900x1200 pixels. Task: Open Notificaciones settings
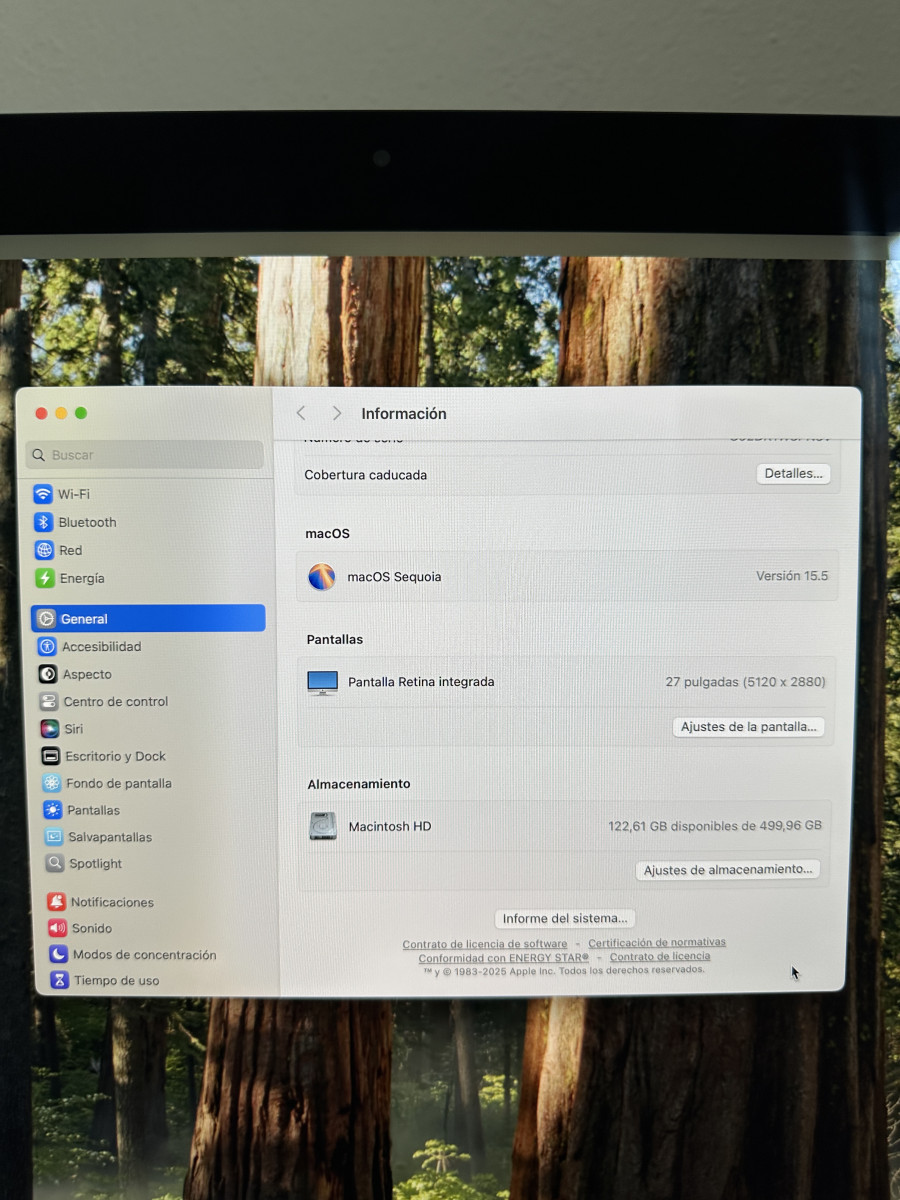(100, 902)
